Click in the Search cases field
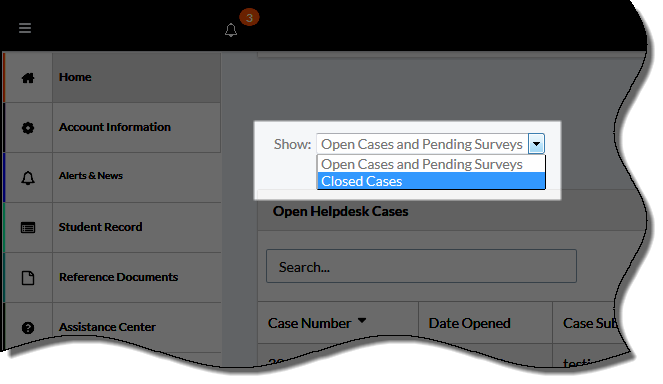Image resolution: width=663 pixels, height=384 pixels. coord(421,266)
